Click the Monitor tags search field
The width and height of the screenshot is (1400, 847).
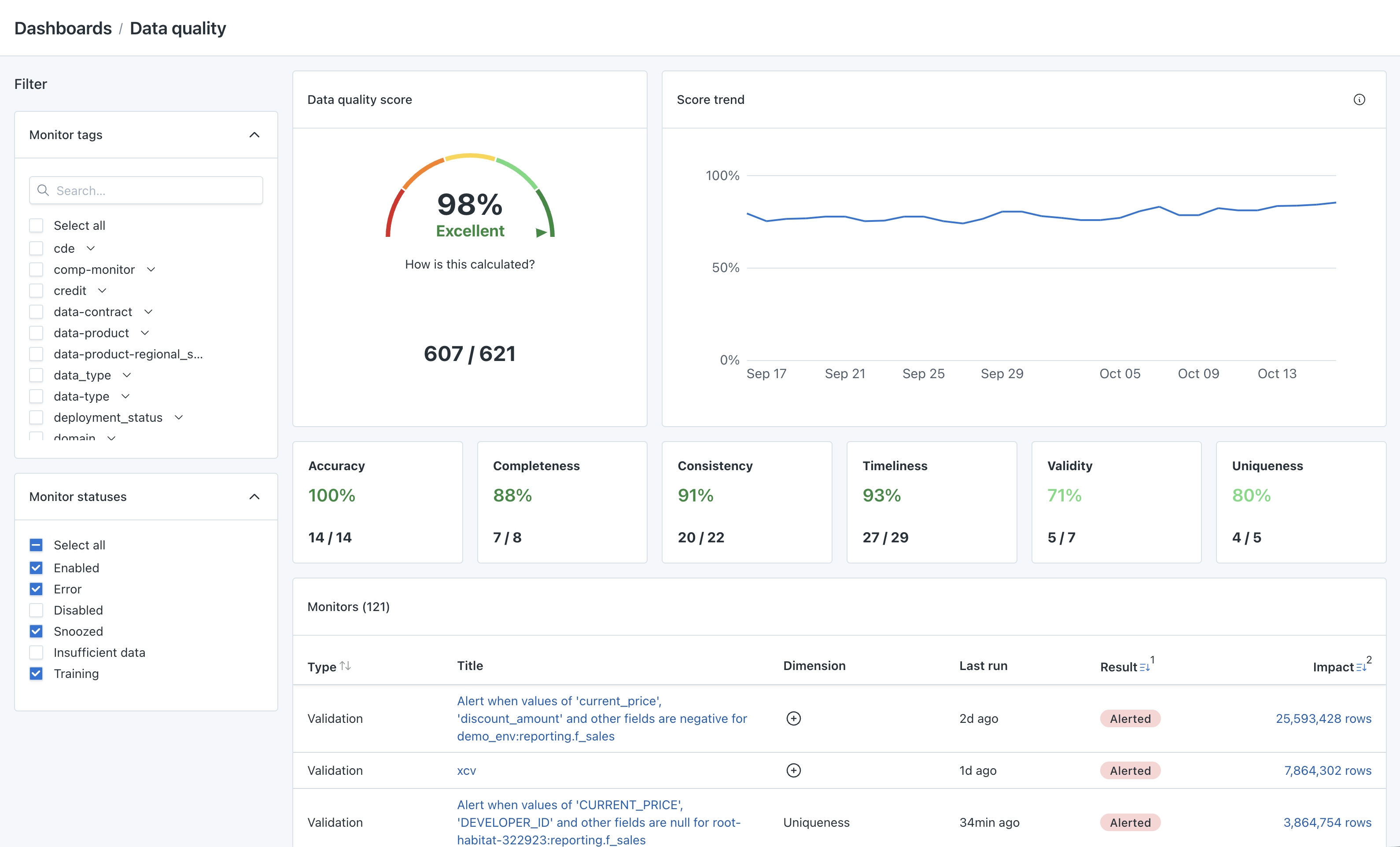click(x=153, y=190)
